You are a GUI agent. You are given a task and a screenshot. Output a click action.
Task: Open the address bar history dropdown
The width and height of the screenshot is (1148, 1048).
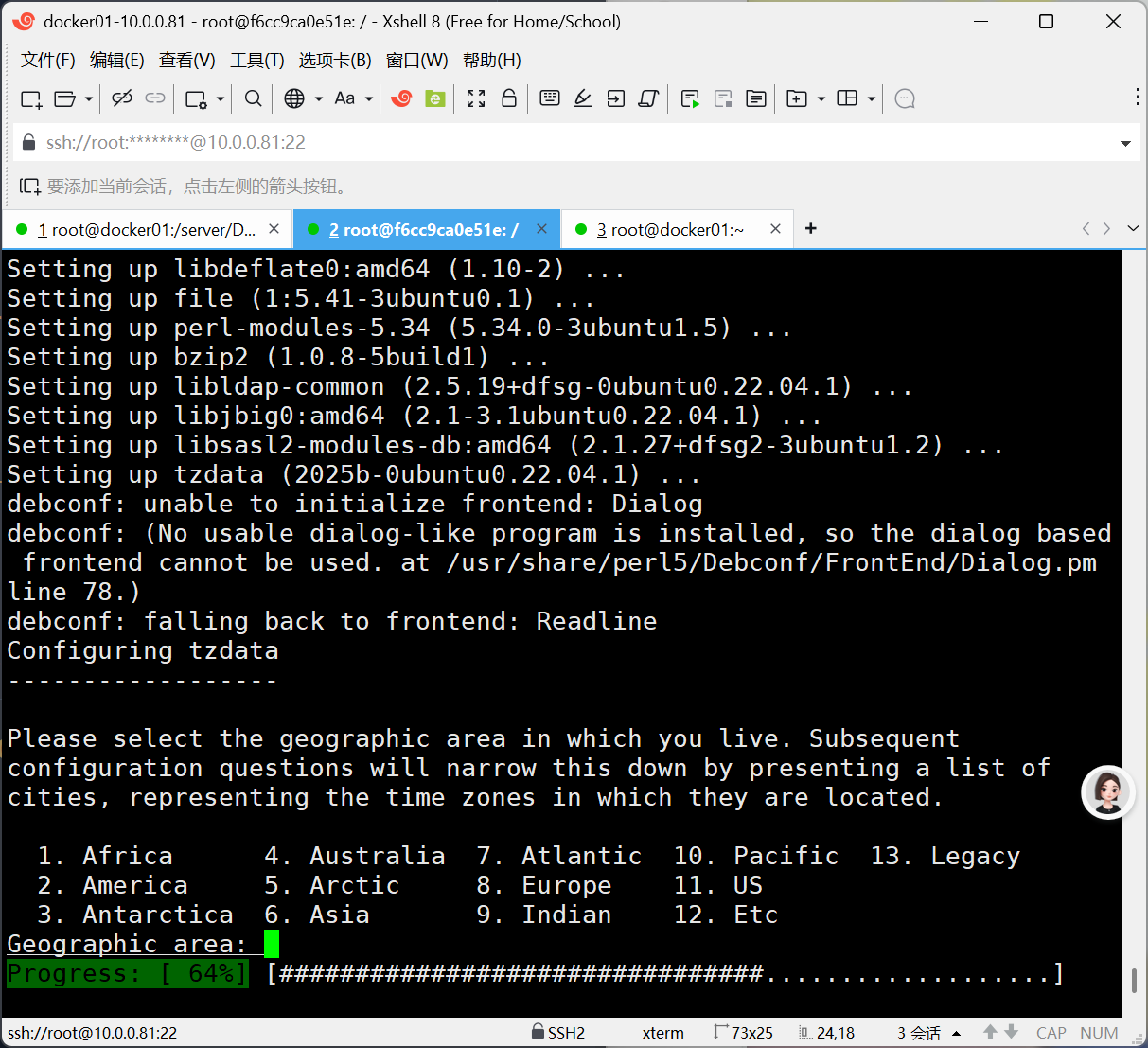[x=1125, y=144]
